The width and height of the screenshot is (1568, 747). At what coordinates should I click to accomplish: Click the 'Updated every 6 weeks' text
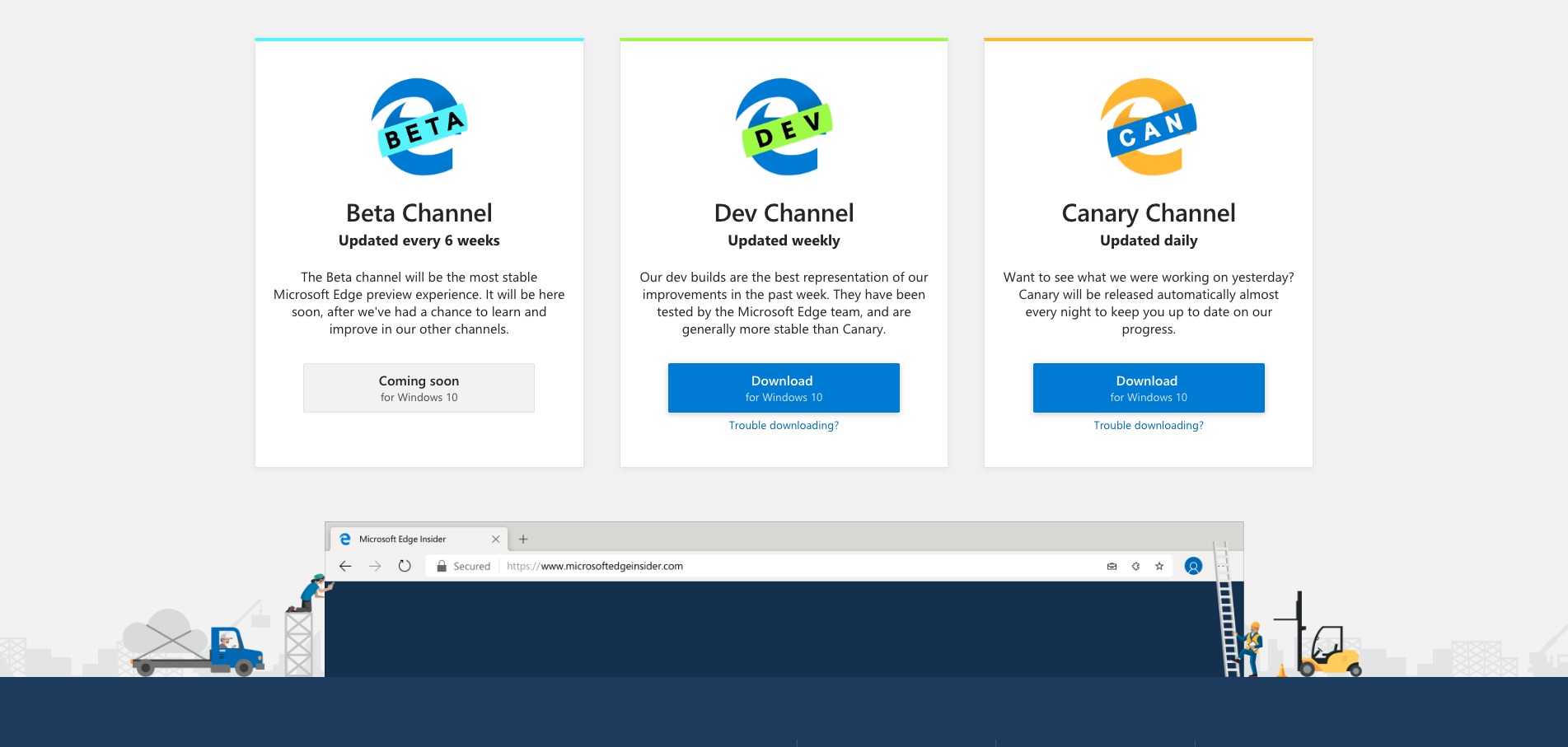coord(419,240)
